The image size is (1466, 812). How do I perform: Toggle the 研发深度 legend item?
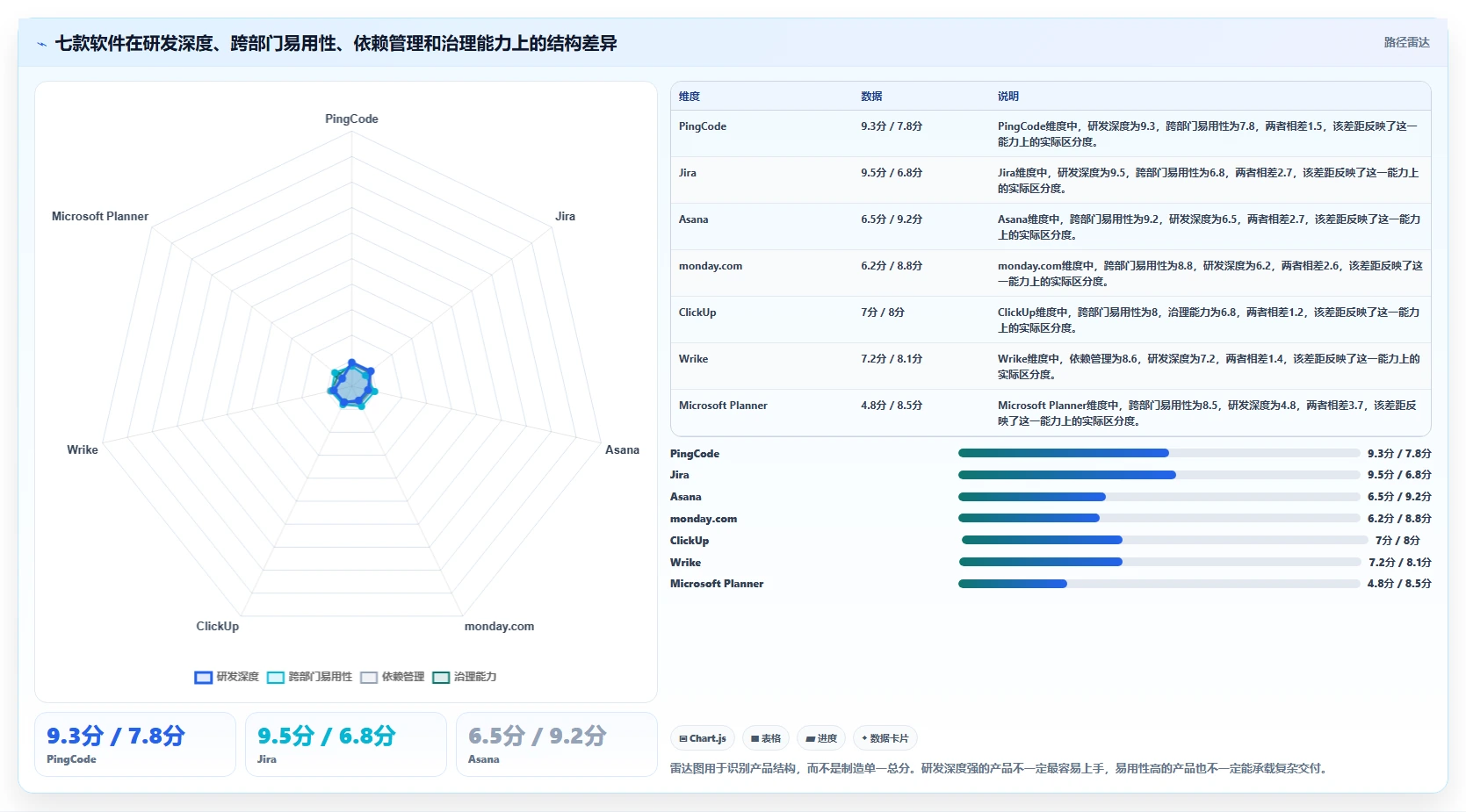[x=227, y=677]
